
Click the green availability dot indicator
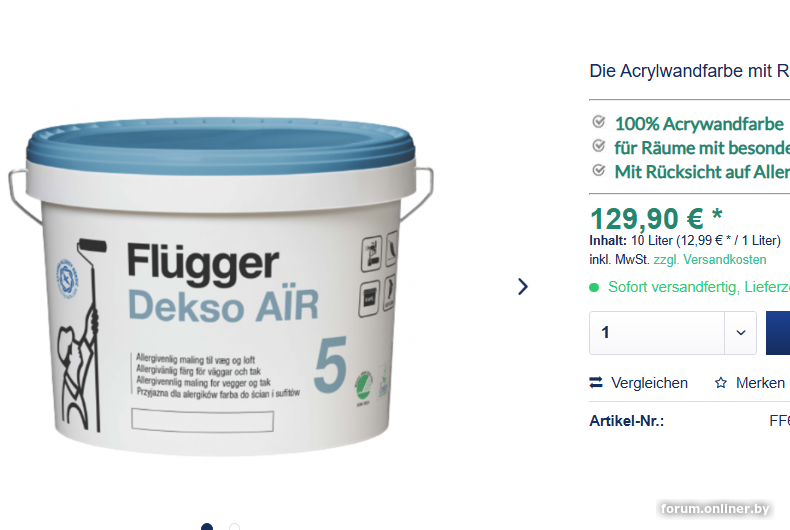coord(594,288)
